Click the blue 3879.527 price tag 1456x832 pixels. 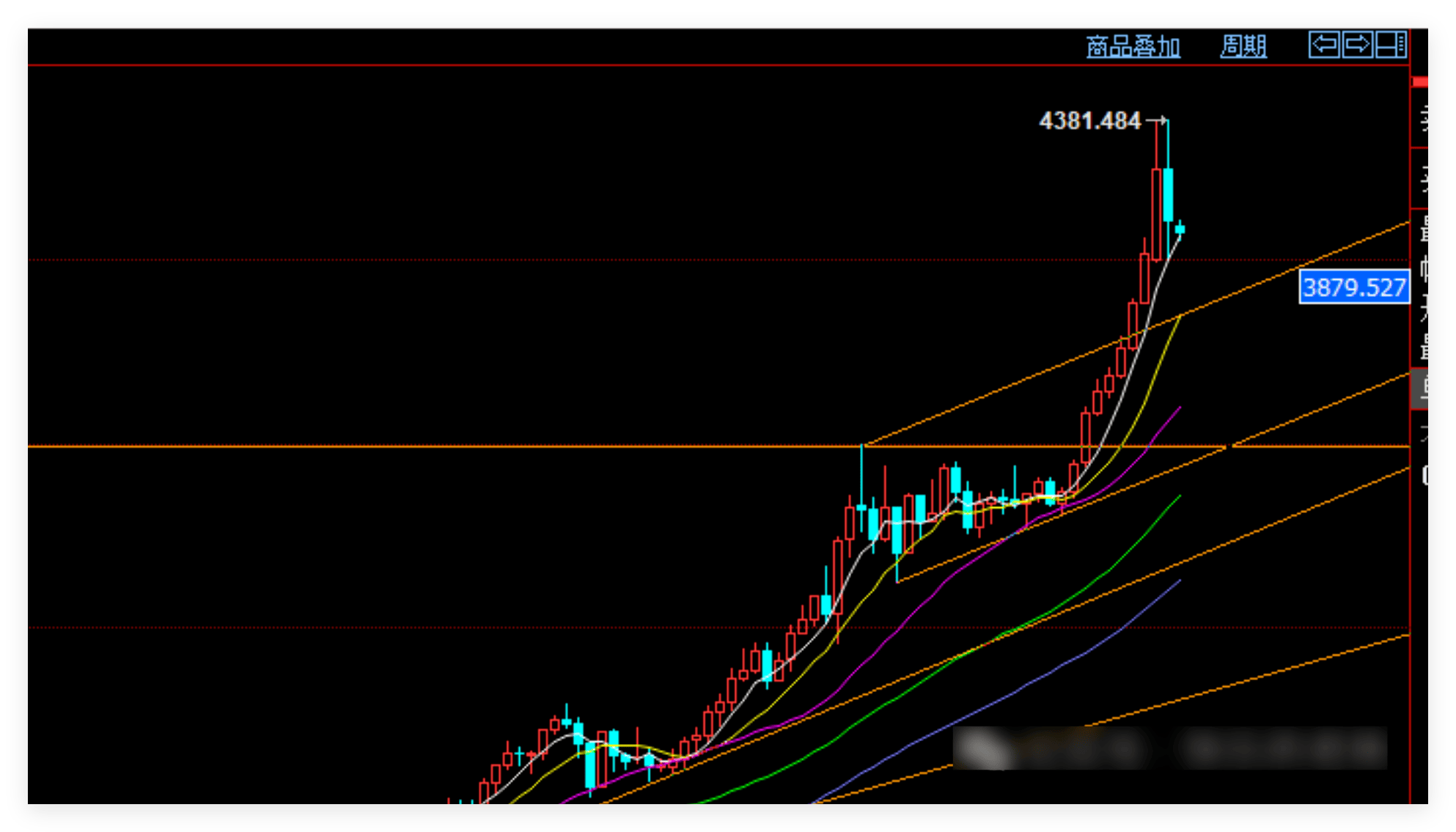[x=1353, y=287]
